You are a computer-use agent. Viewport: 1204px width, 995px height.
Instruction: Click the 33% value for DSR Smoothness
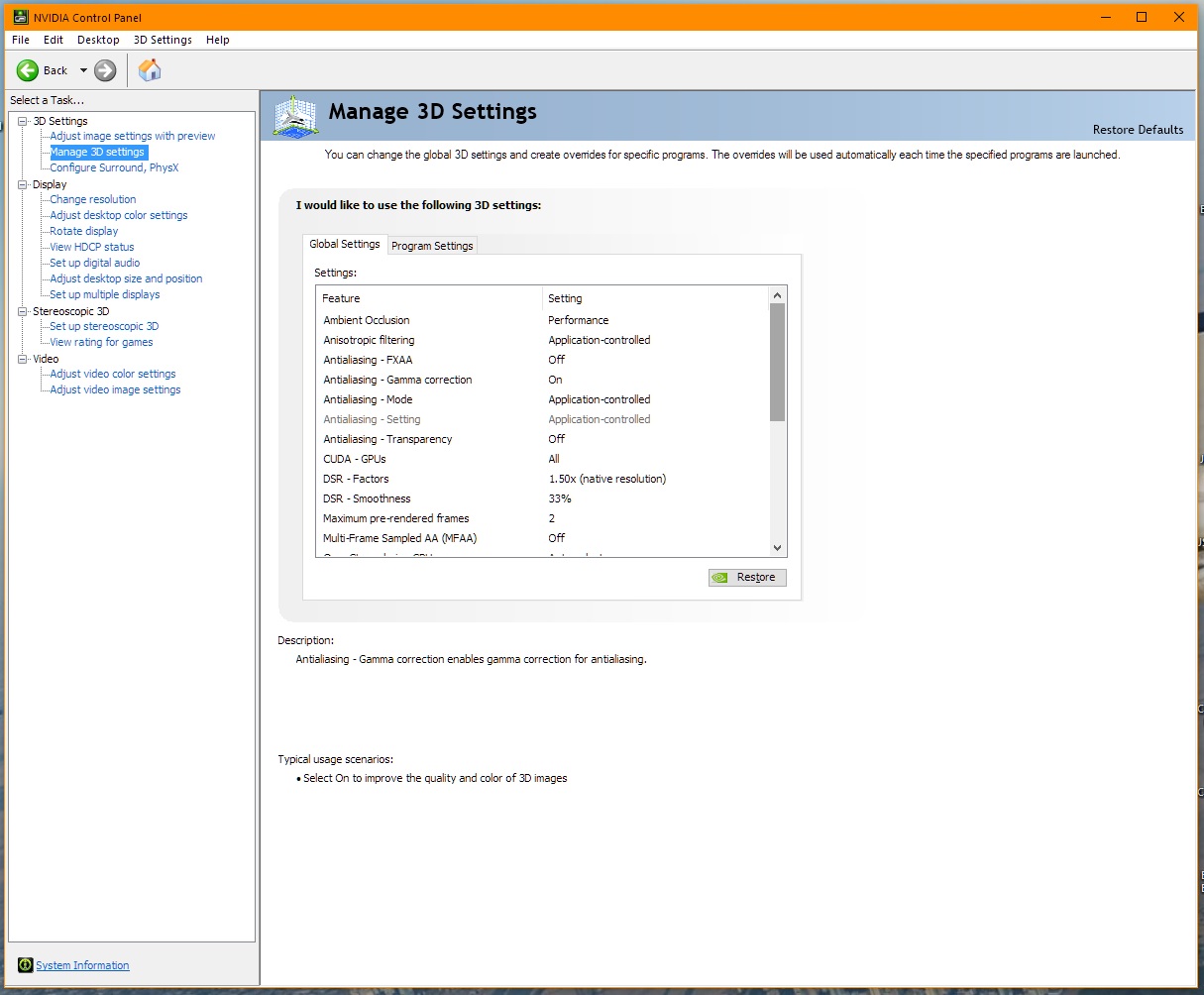(560, 498)
